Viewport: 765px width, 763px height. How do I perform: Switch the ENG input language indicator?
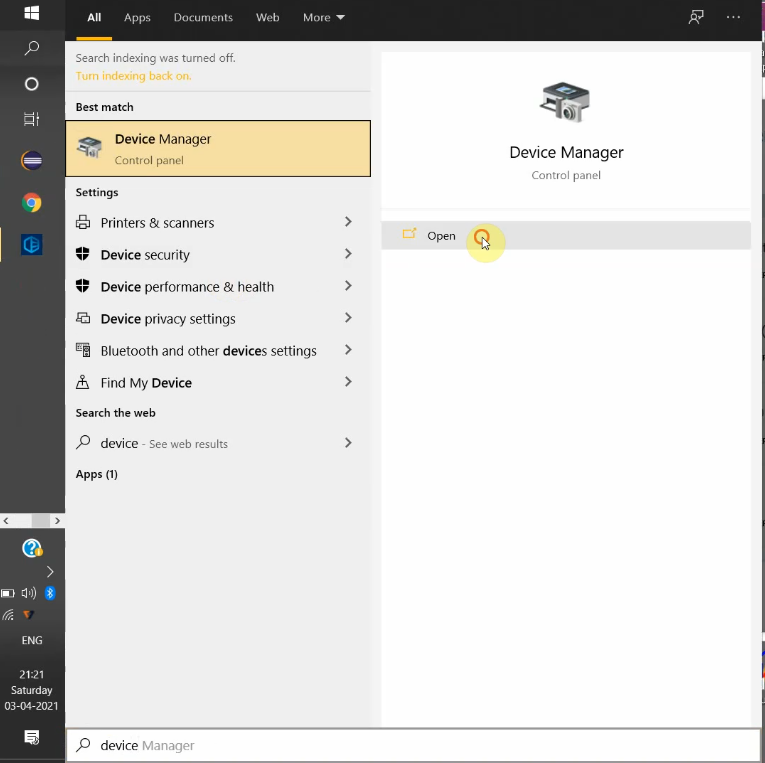(32, 640)
